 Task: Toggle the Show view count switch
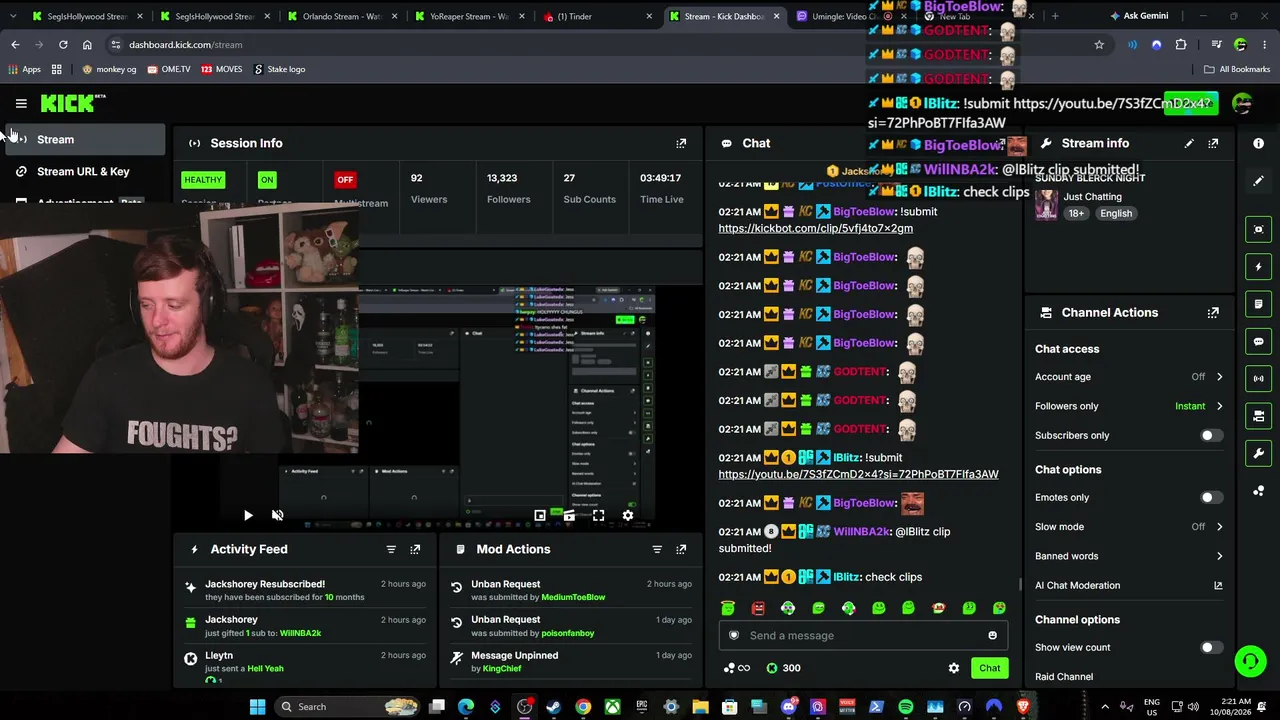pyautogui.click(x=1210, y=648)
